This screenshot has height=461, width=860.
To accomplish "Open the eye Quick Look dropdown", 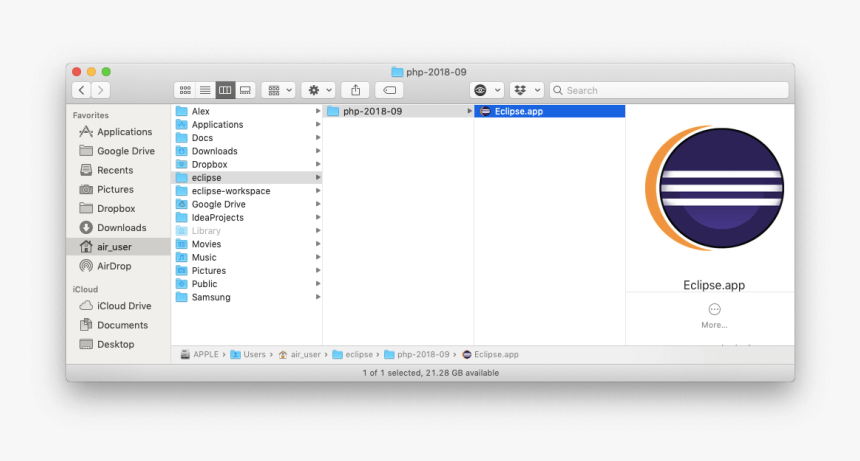I will pos(486,90).
